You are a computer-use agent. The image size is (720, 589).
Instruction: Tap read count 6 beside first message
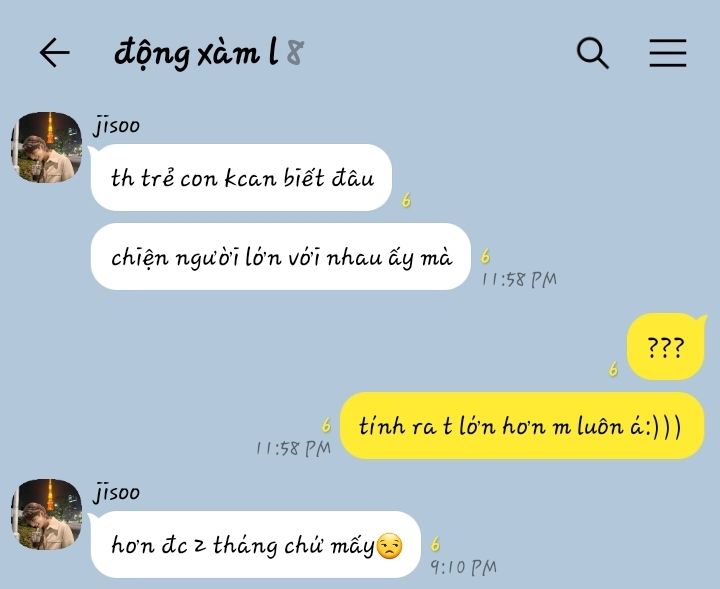[x=406, y=200]
